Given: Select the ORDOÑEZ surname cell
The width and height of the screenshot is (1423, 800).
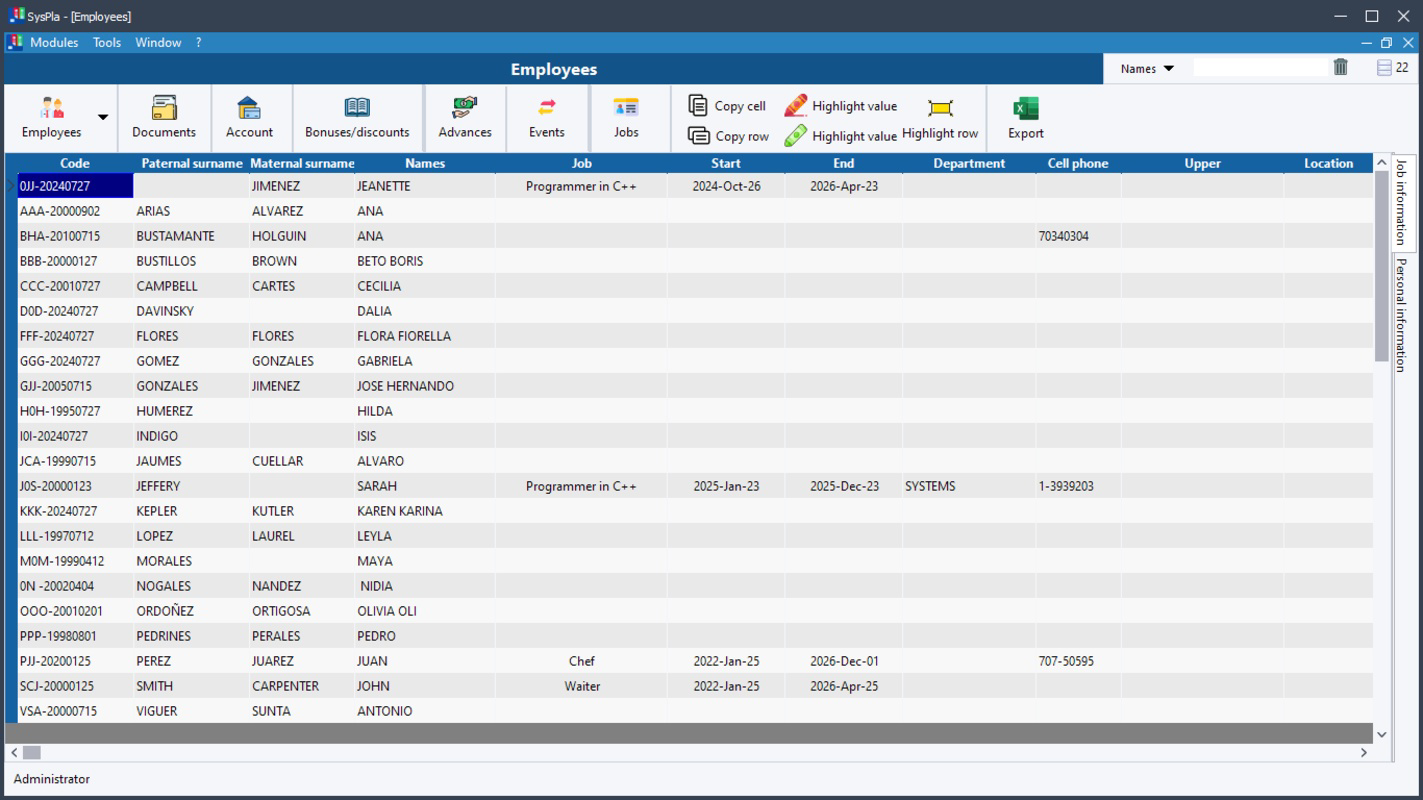Looking at the screenshot, I should tap(191, 611).
